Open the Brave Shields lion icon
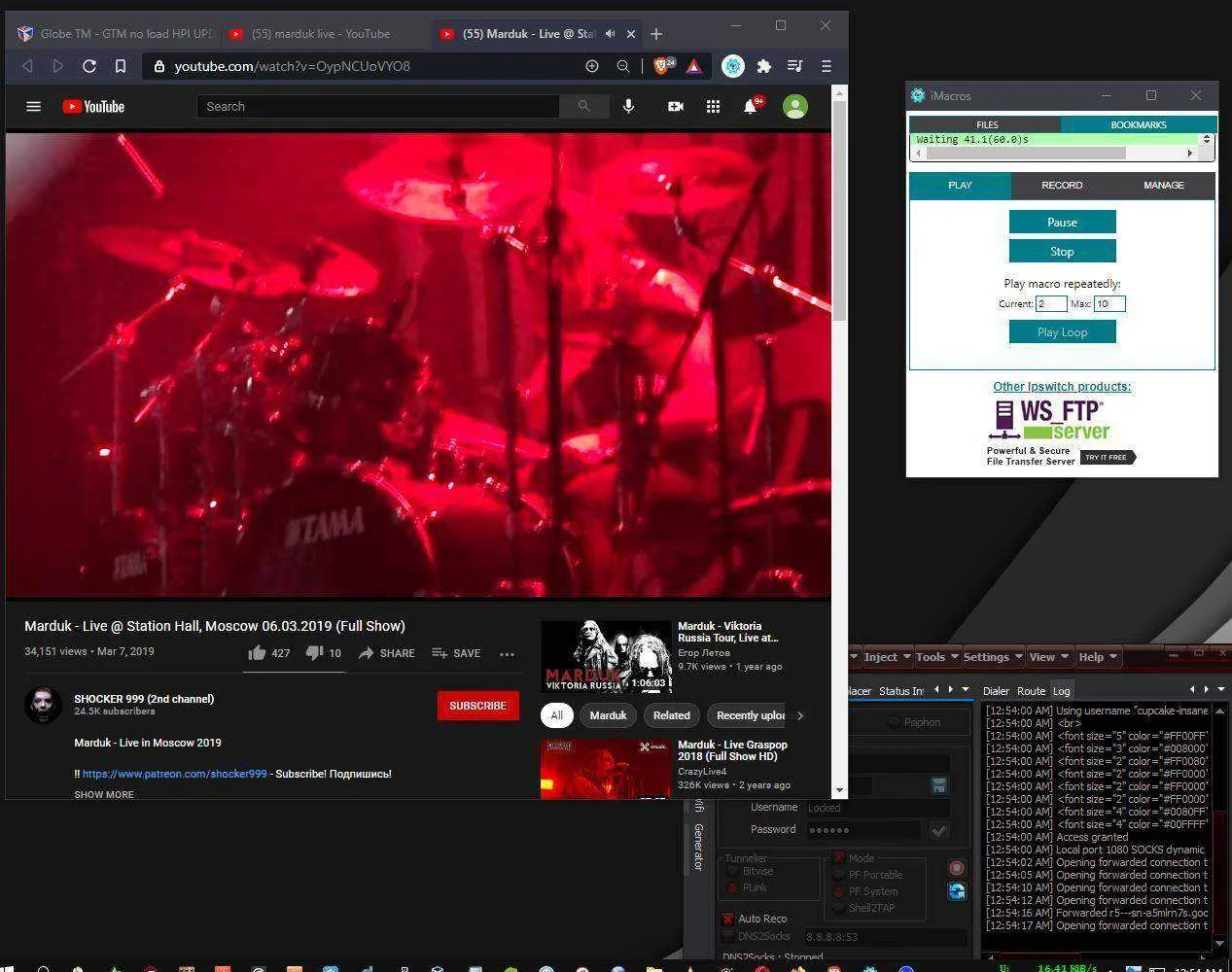Viewport: 1232px width, 972px height. [663, 66]
